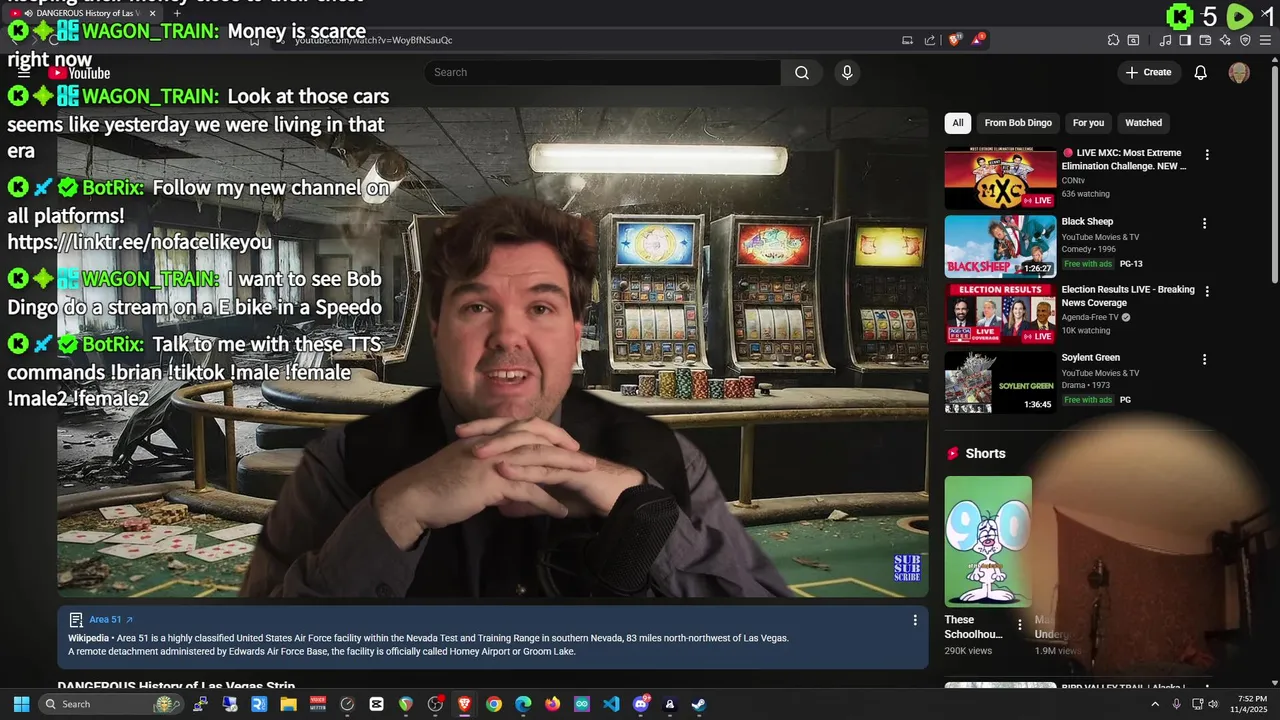Show hidden system tray icons chevron
The height and width of the screenshot is (720, 1280).
pyautogui.click(x=1155, y=704)
